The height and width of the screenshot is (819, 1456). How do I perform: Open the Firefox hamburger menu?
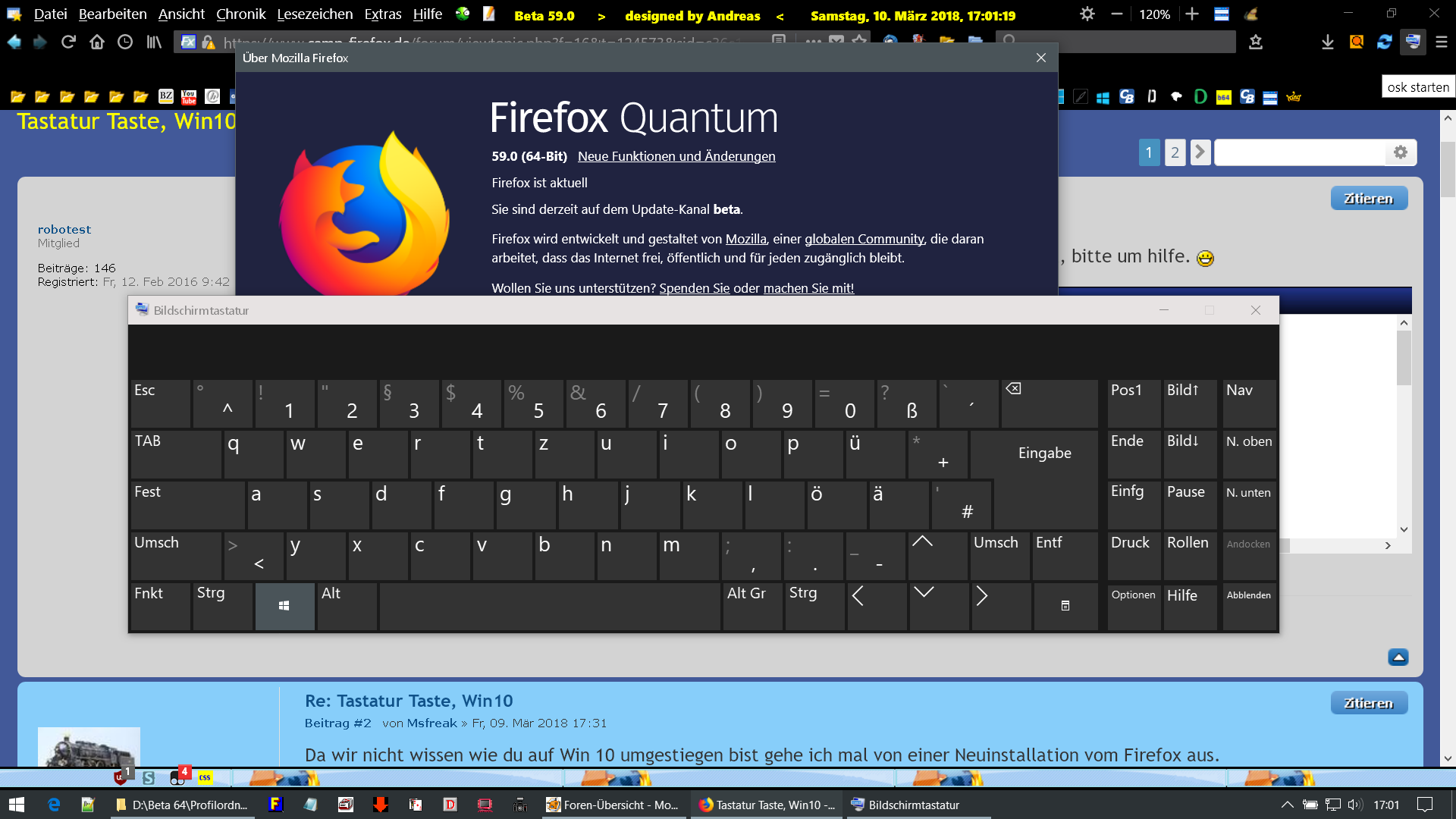pos(1442,42)
